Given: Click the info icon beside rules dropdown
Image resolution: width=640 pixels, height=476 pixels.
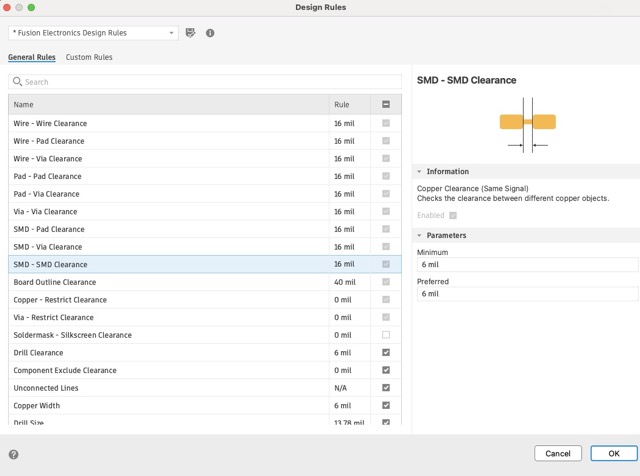Looking at the screenshot, I should pos(210,33).
